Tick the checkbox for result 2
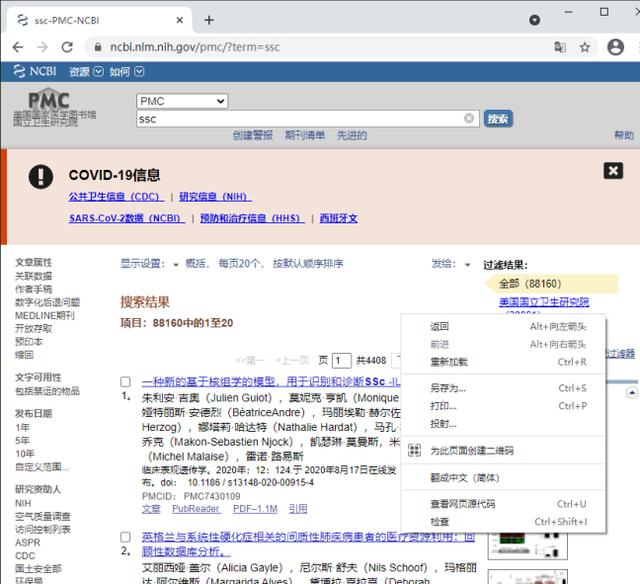Viewport: 640px width, 584px height. coord(125,537)
